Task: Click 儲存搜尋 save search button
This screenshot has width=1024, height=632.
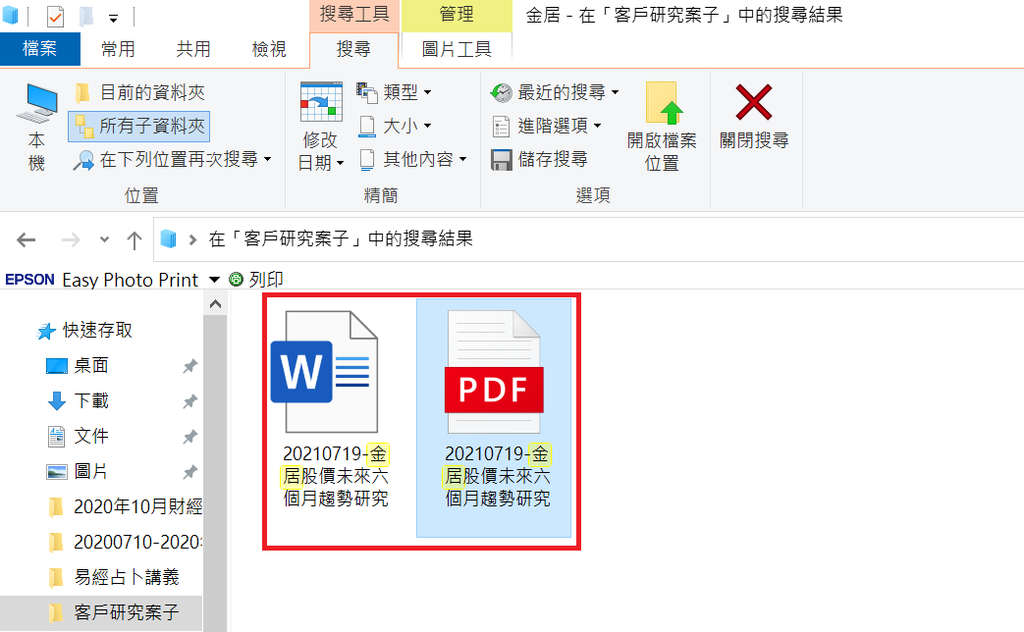Action: click(539, 159)
